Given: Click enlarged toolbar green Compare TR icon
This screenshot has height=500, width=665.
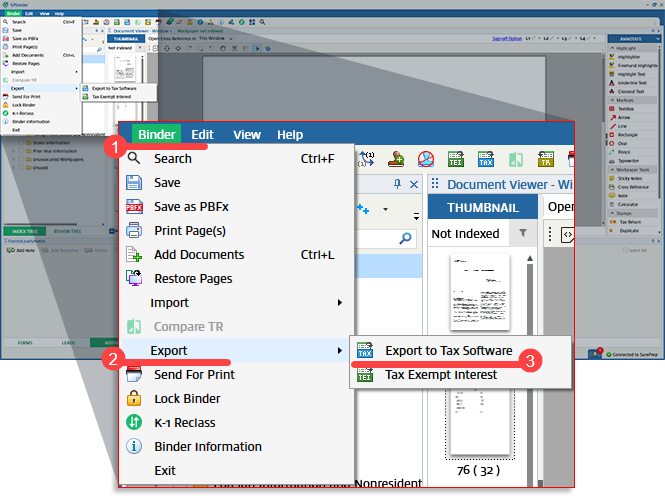Looking at the screenshot, I should [x=516, y=159].
